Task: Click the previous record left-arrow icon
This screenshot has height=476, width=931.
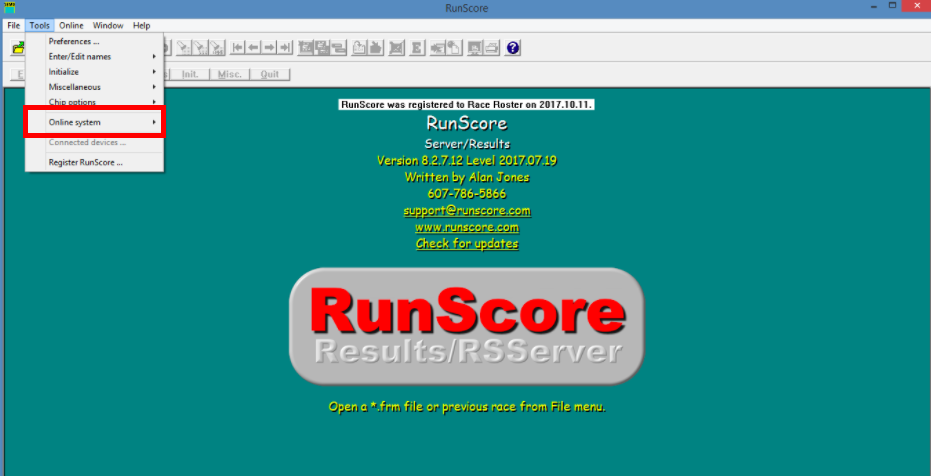Action: (x=254, y=48)
